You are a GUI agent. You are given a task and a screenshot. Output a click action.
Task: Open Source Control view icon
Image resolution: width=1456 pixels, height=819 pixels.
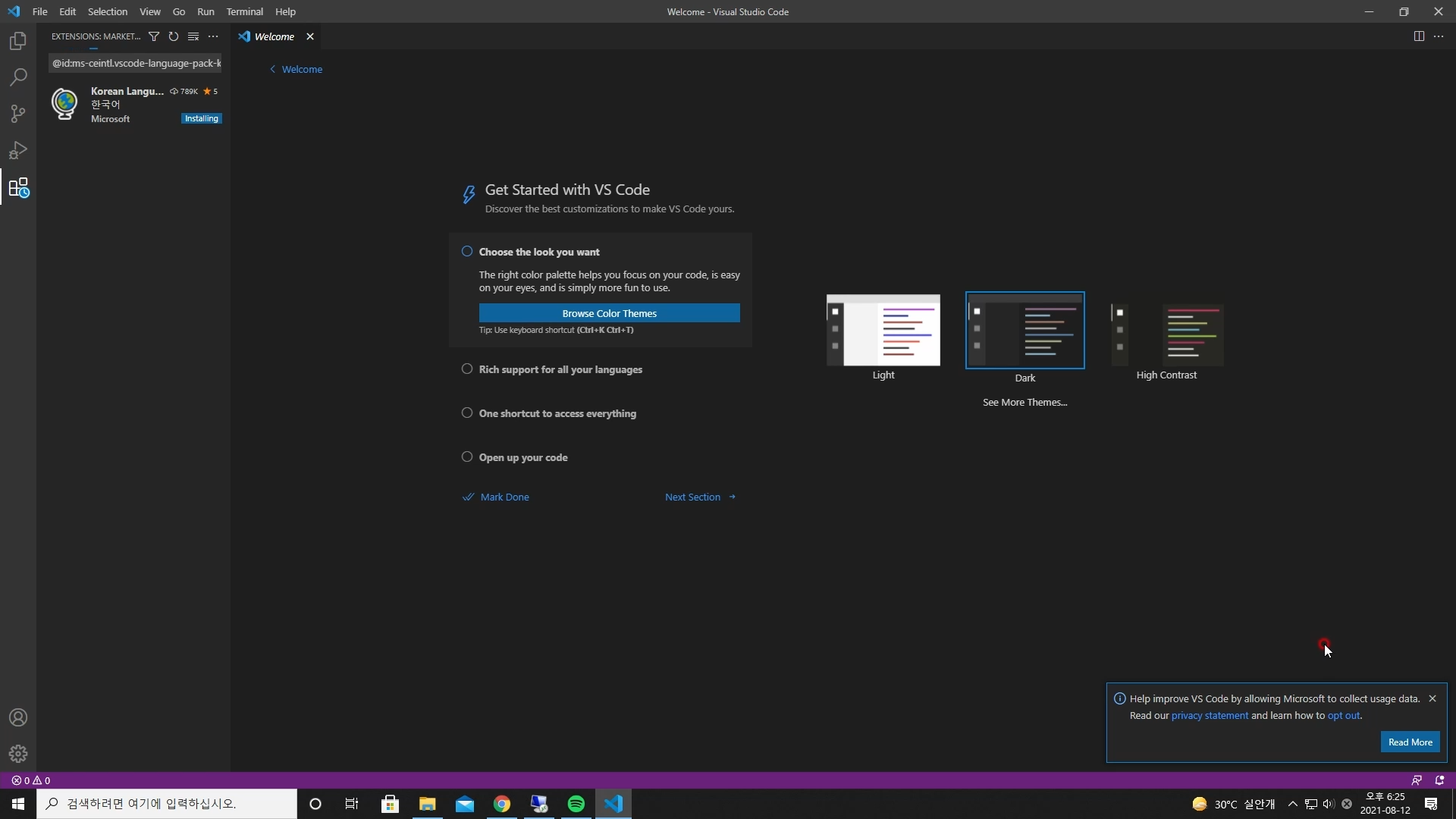[18, 114]
